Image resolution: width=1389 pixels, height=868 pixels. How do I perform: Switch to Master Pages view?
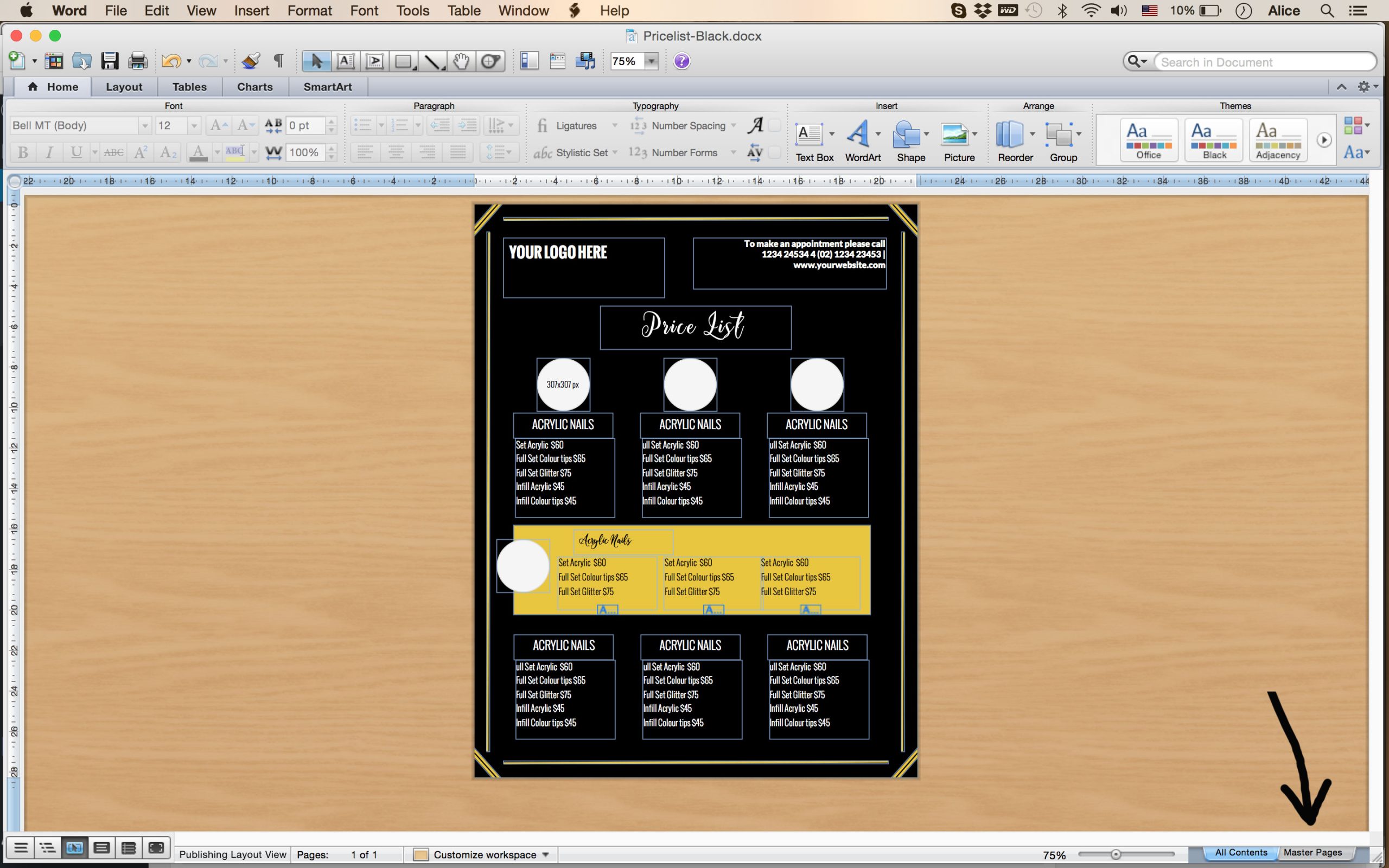click(1312, 852)
